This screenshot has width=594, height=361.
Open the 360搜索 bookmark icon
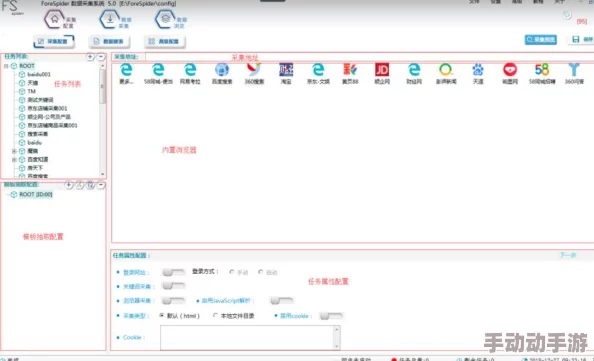tap(254, 70)
